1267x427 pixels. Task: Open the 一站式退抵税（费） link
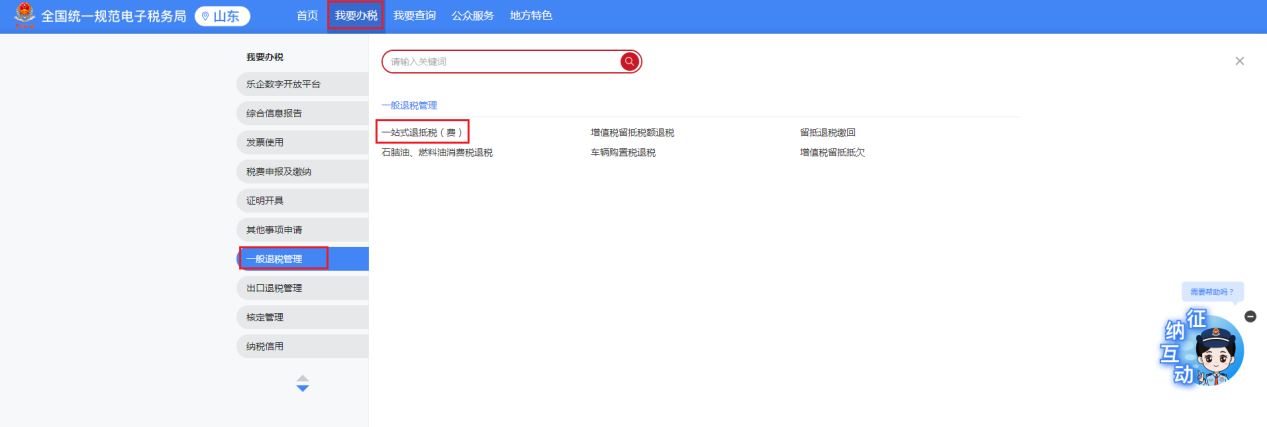pos(423,132)
